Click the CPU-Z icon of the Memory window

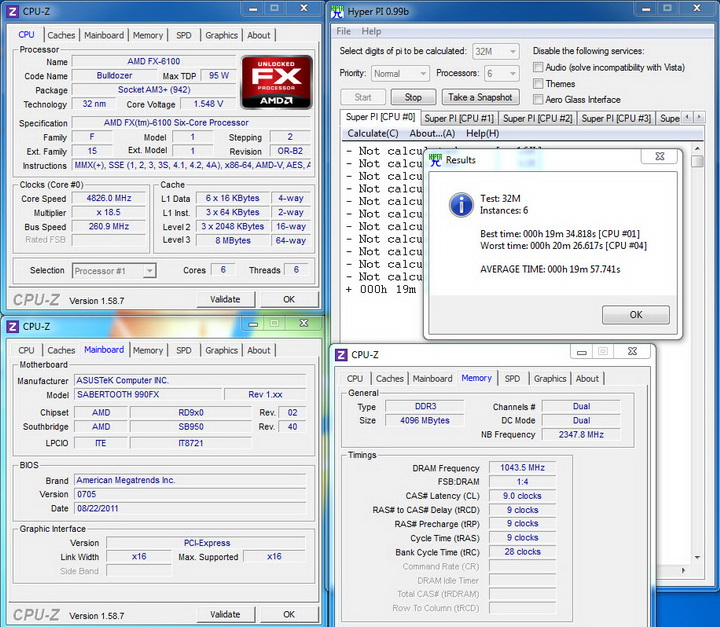342,354
